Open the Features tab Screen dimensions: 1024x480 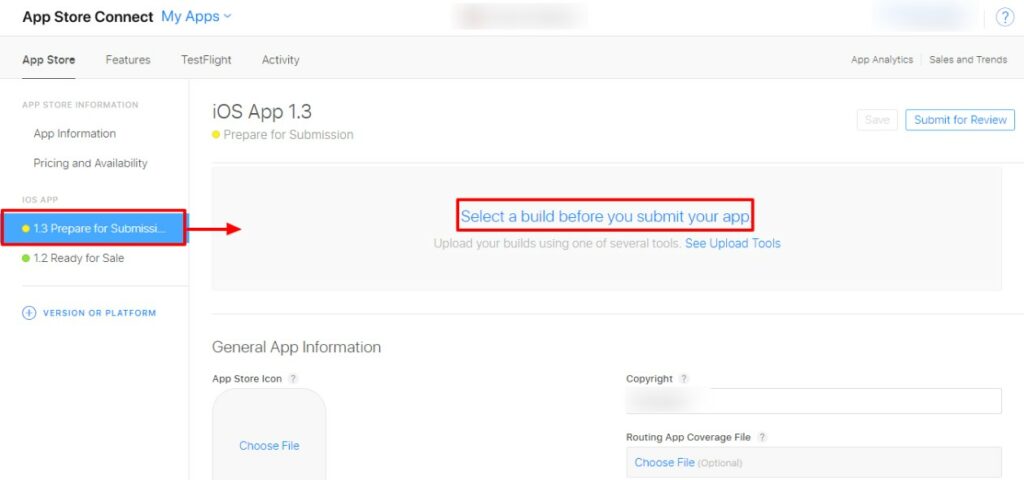[x=128, y=59]
